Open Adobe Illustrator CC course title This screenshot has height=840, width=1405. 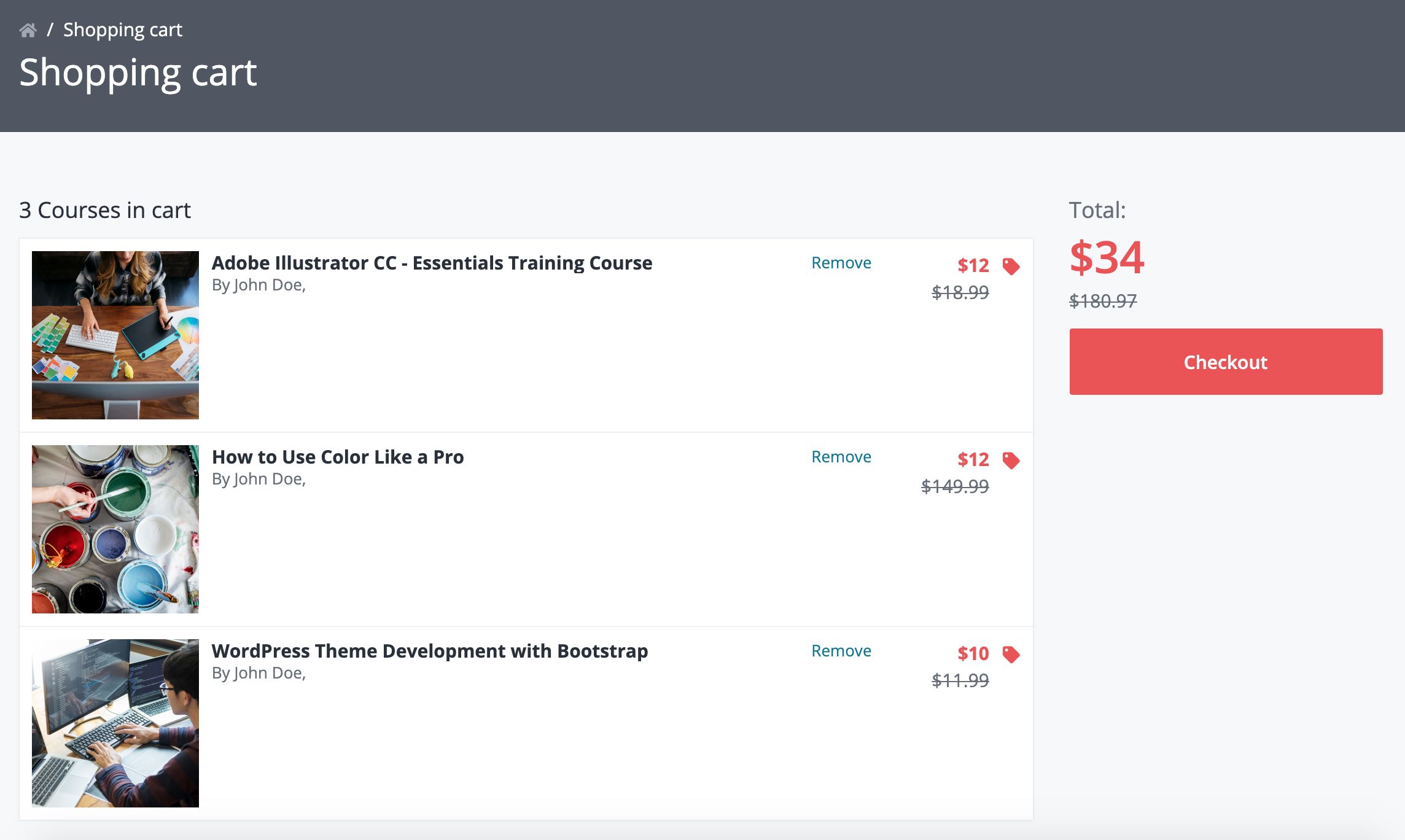click(x=432, y=263)
